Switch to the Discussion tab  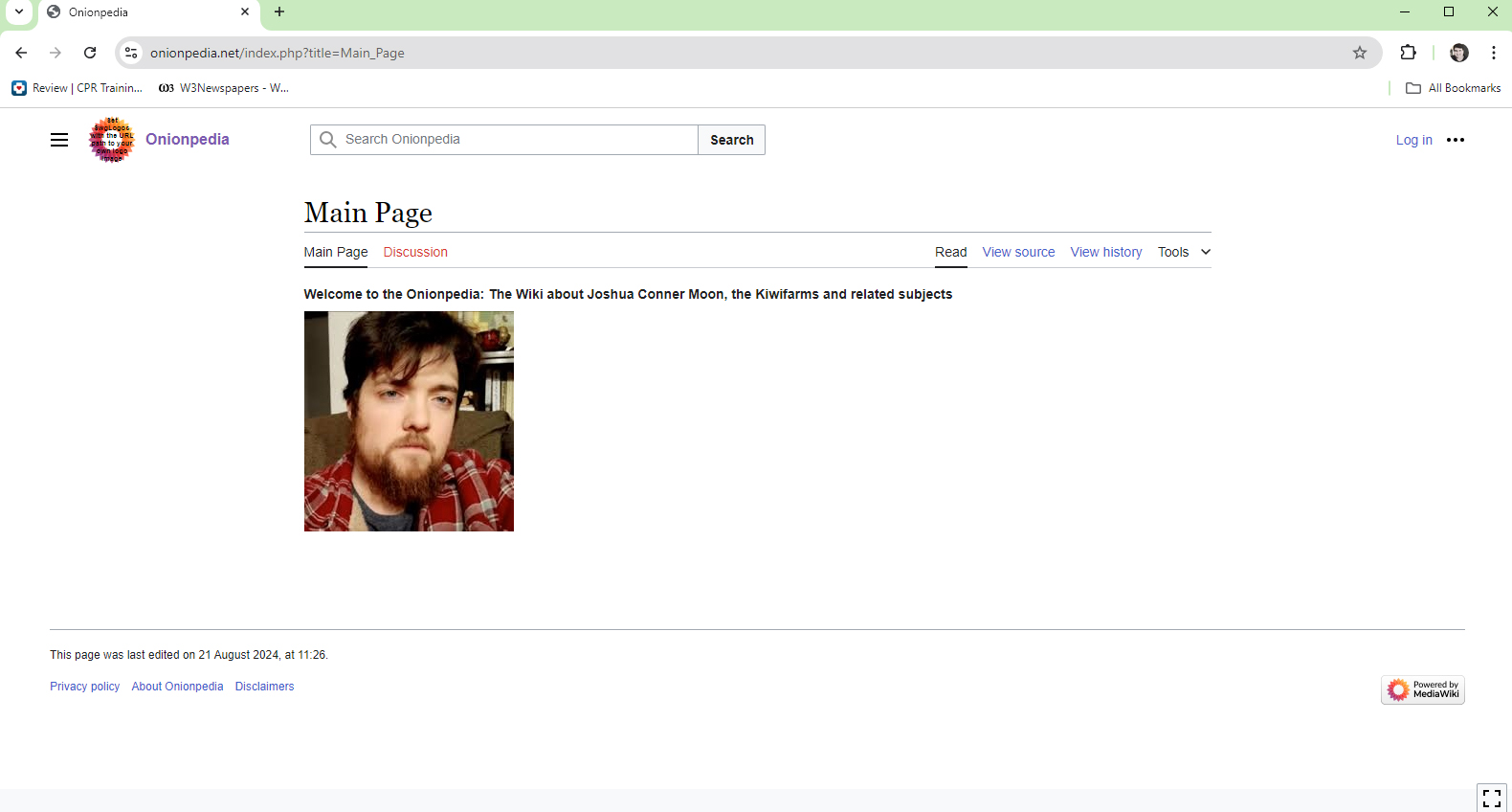coord(415,252)
